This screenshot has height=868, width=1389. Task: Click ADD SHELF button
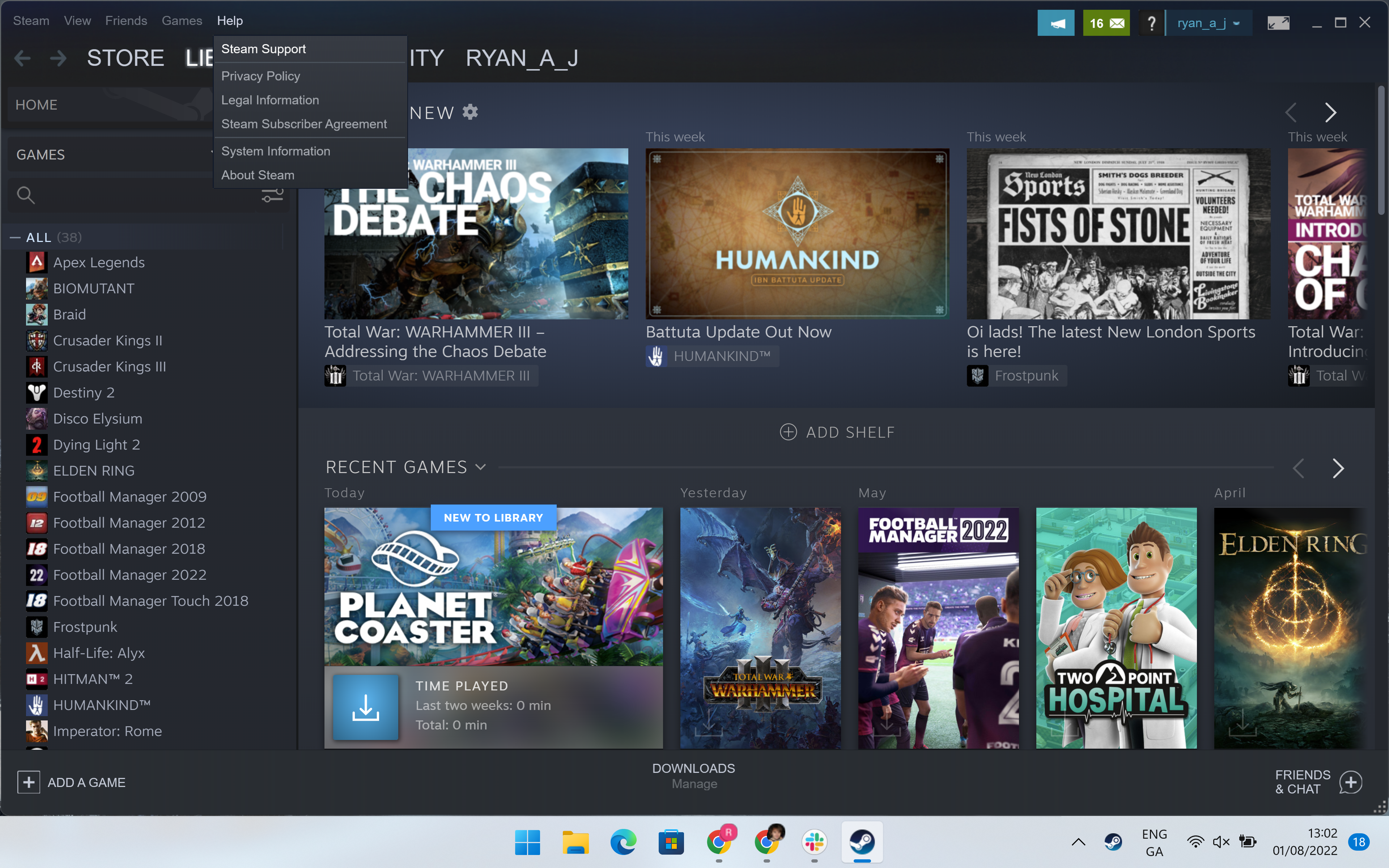click(x=837, y=432)
